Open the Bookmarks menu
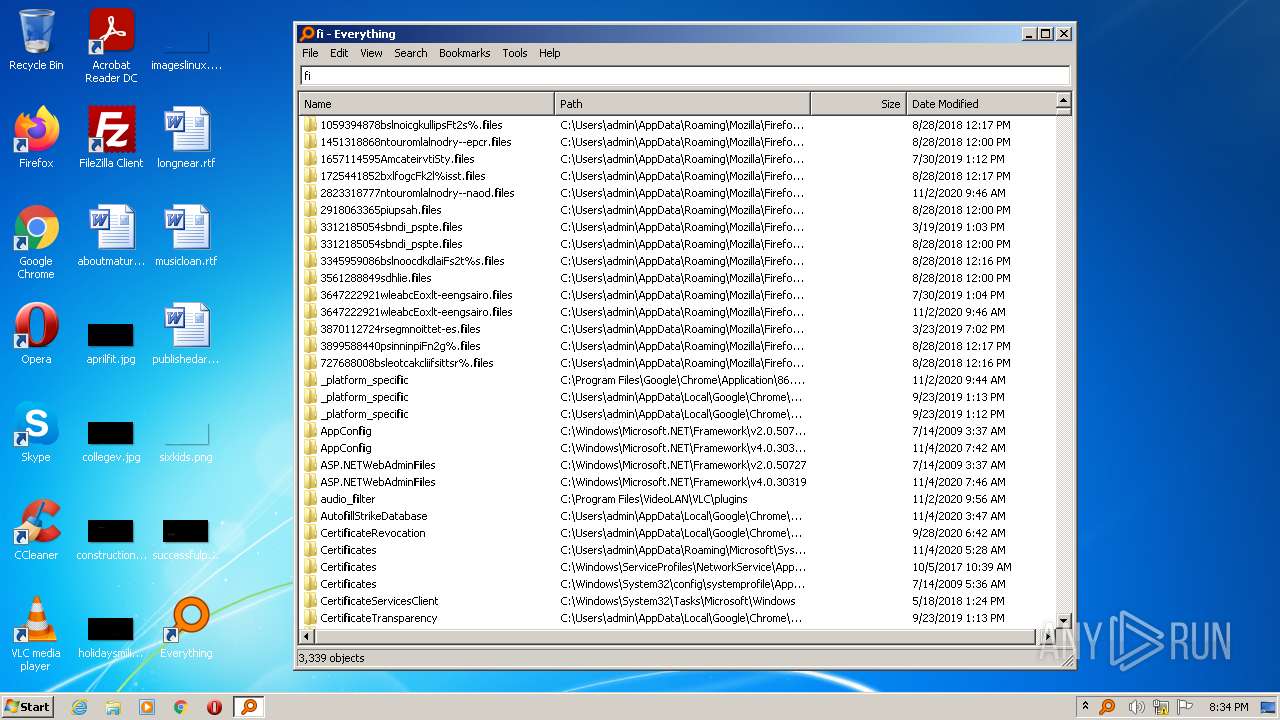This screenshot has width=1280, height=720. click(x=465, y=53)
